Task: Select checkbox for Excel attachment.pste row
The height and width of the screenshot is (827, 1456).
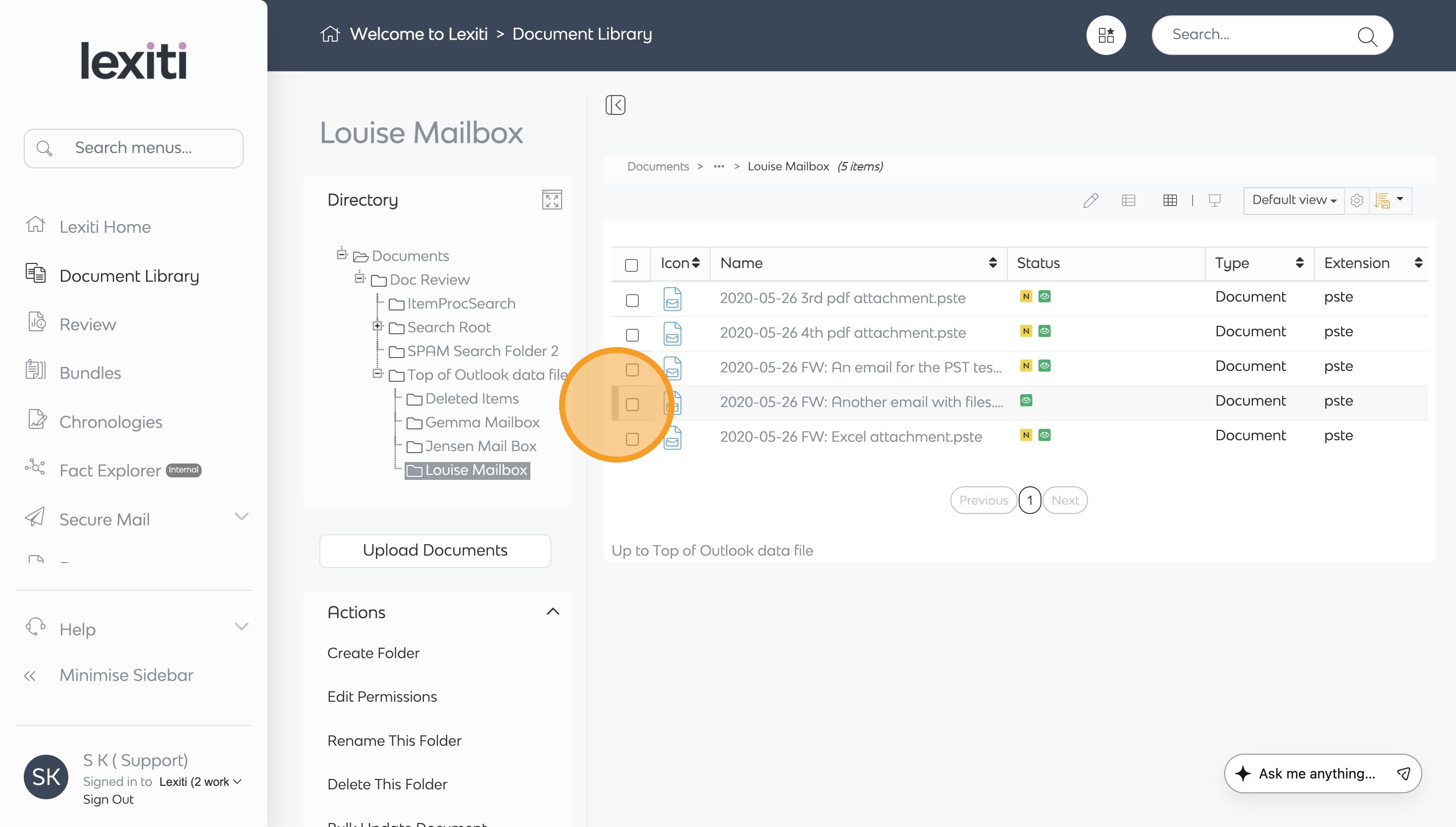Action: click(x=632, y=439)
